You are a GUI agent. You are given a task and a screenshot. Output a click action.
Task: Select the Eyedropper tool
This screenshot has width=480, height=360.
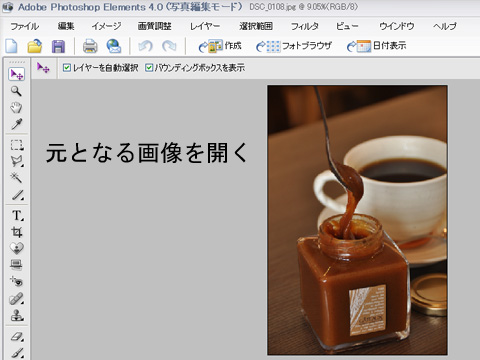pyautogui.click(x=16, y=124)
